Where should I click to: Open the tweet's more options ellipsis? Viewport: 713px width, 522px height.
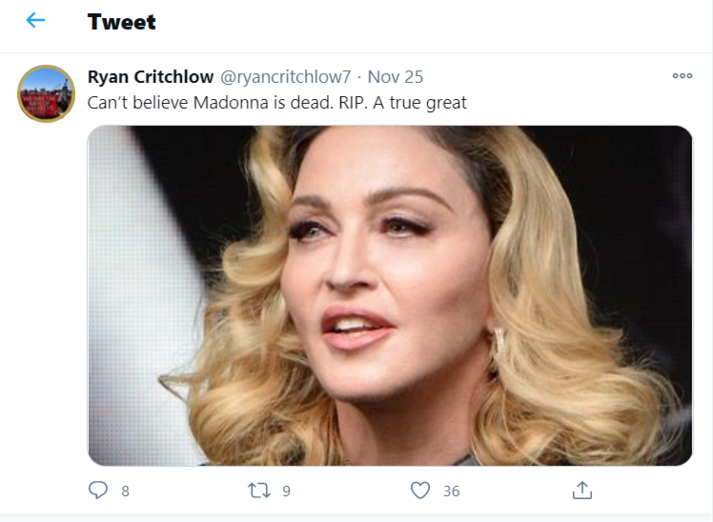click(682, 76)
